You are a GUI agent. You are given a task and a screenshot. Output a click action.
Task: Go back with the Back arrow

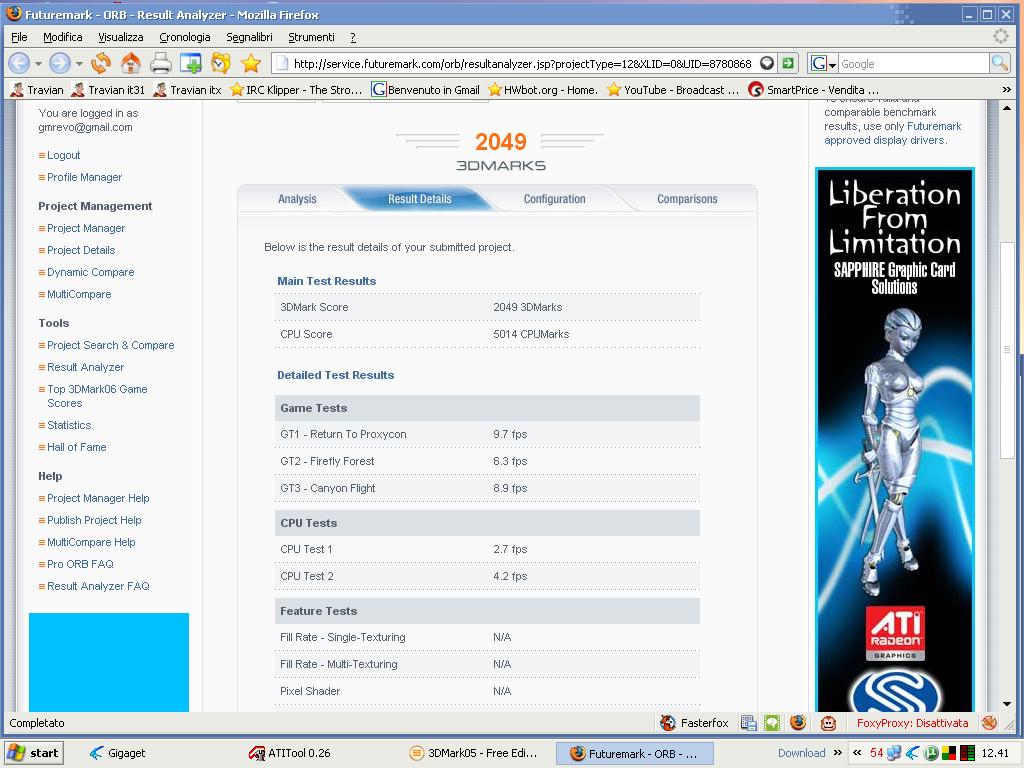point(19,63)
